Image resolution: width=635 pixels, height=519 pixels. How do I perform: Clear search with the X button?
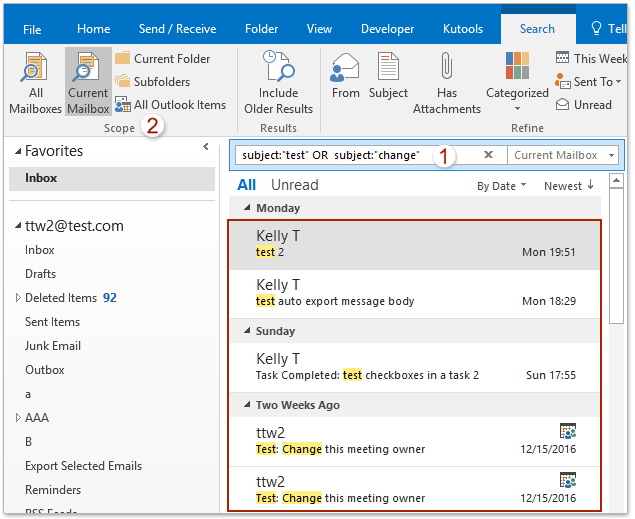pyautogui.click(x=488, y=155)
